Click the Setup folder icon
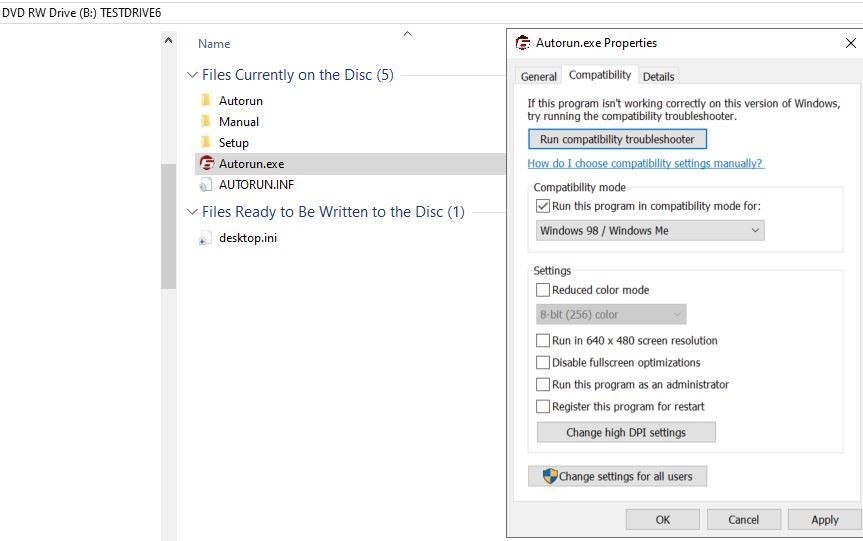The width and height of the screenshot is (863, 541). (206, 142)
